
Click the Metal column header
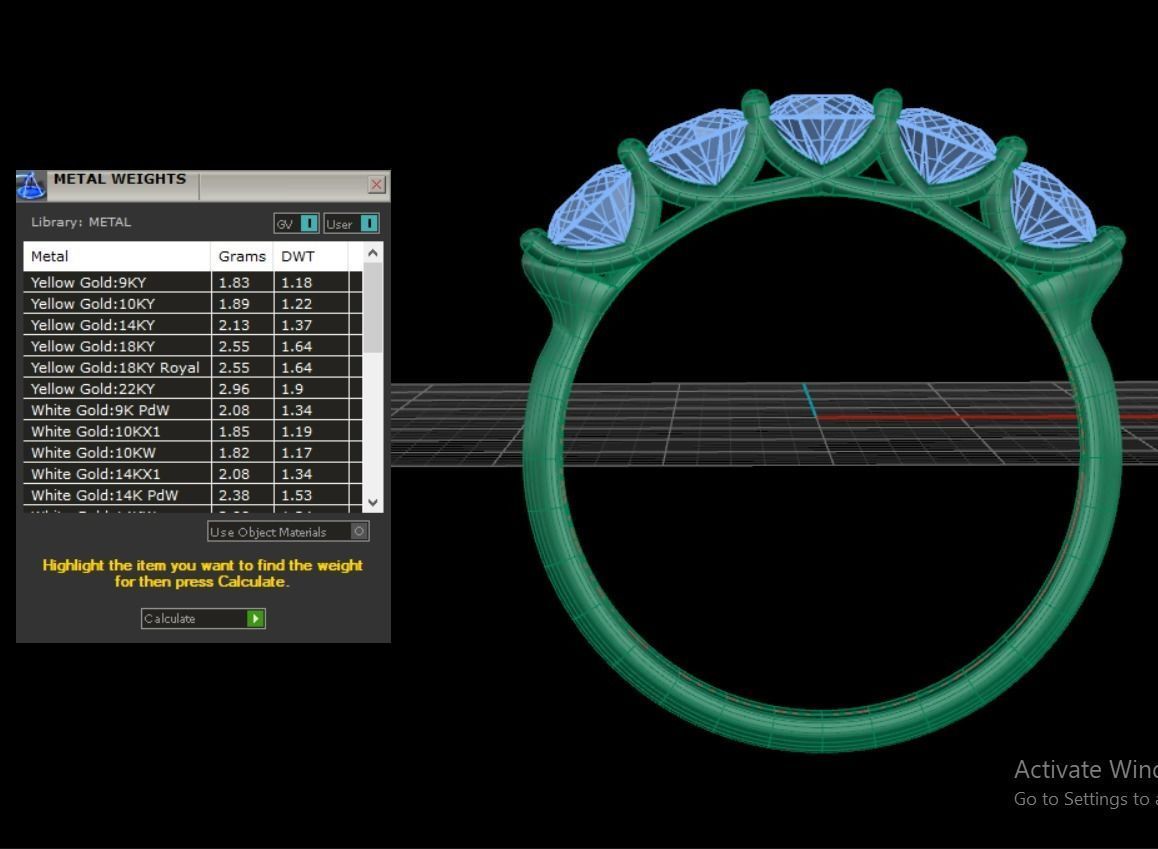point(117,256)
